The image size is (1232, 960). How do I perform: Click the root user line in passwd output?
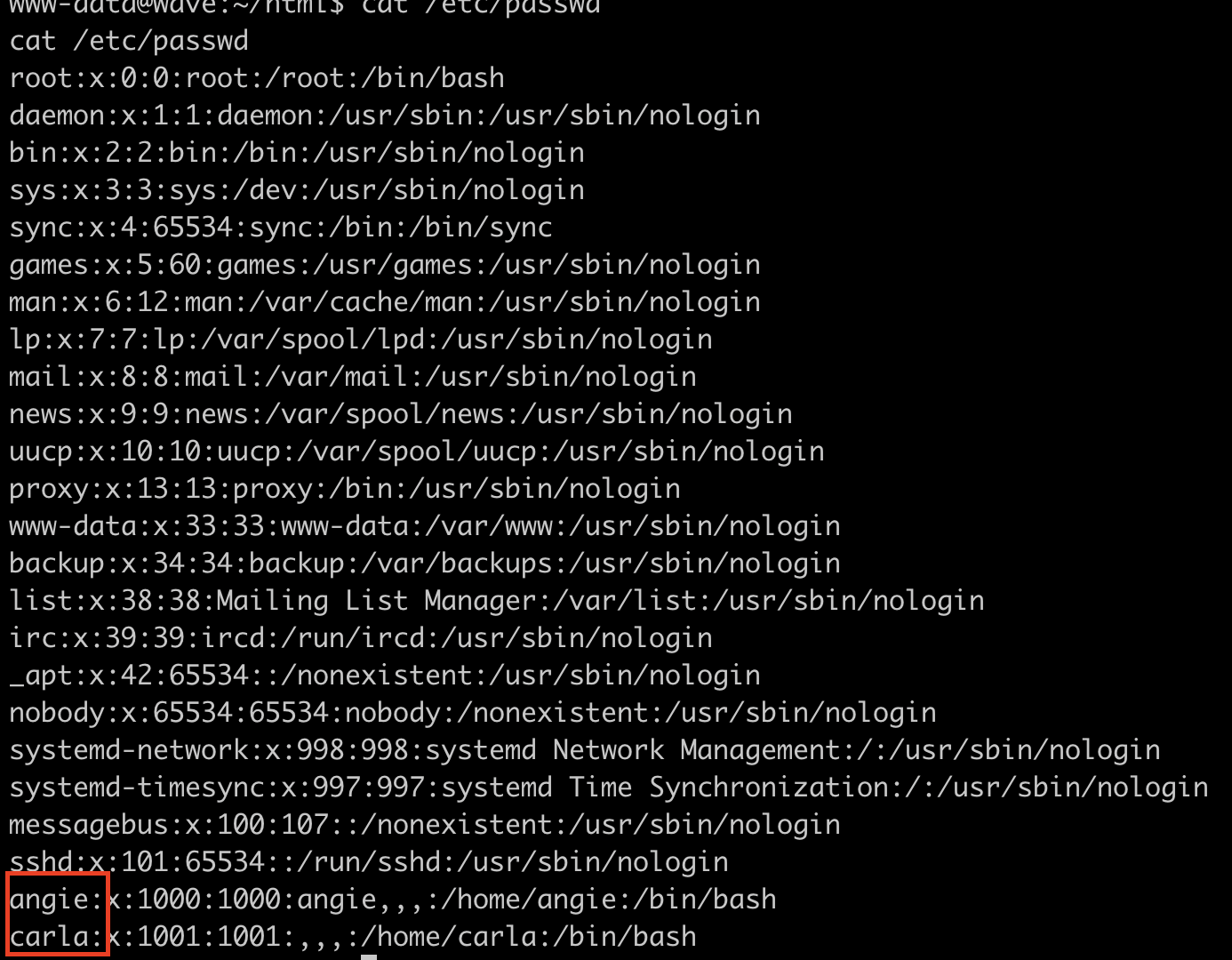pos(257,78)
